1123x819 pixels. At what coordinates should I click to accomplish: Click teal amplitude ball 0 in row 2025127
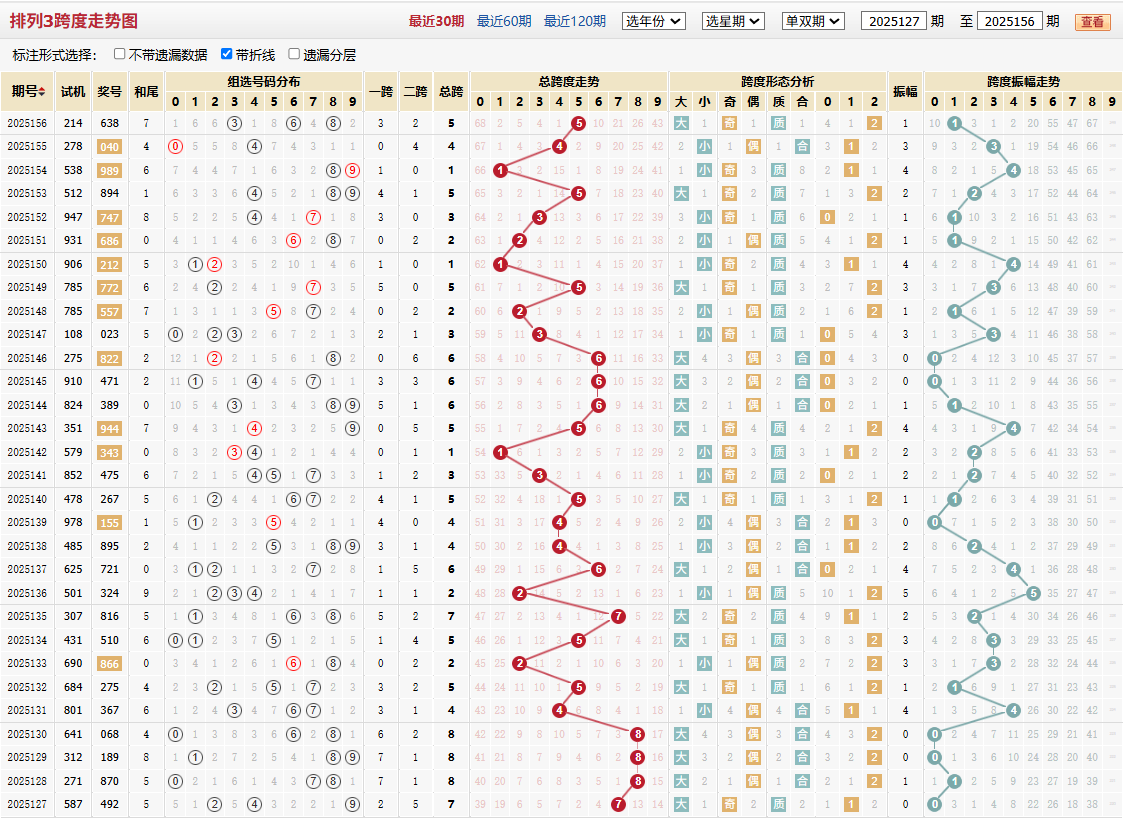coord(934,804)
